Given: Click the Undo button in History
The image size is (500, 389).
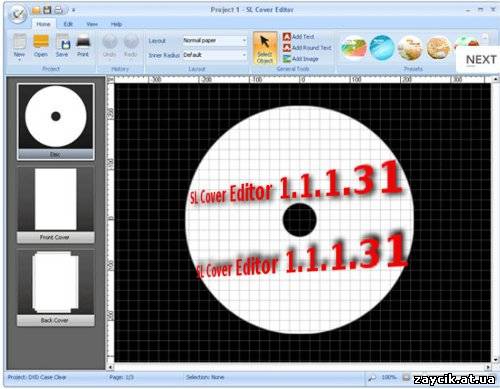Looking at the screenshot, I should click(x=110, y=46).
